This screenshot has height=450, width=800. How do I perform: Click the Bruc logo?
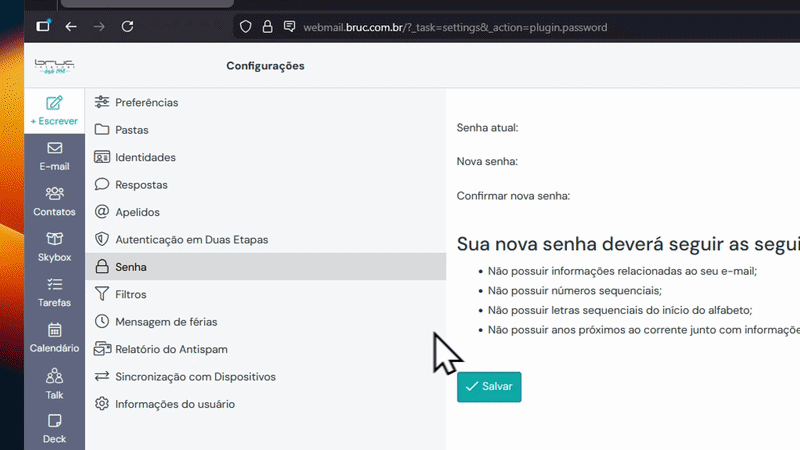pos(55,66)
